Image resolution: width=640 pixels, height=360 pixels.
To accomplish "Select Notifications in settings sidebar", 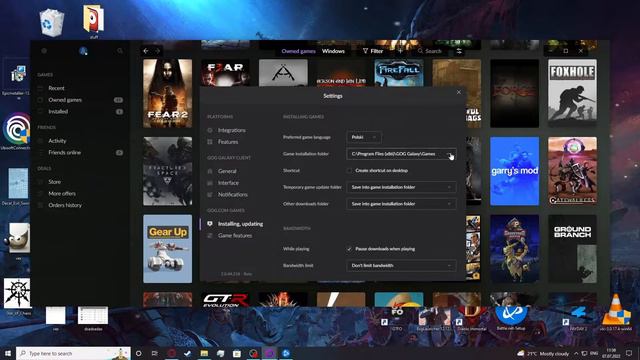I will click(233, 195).
